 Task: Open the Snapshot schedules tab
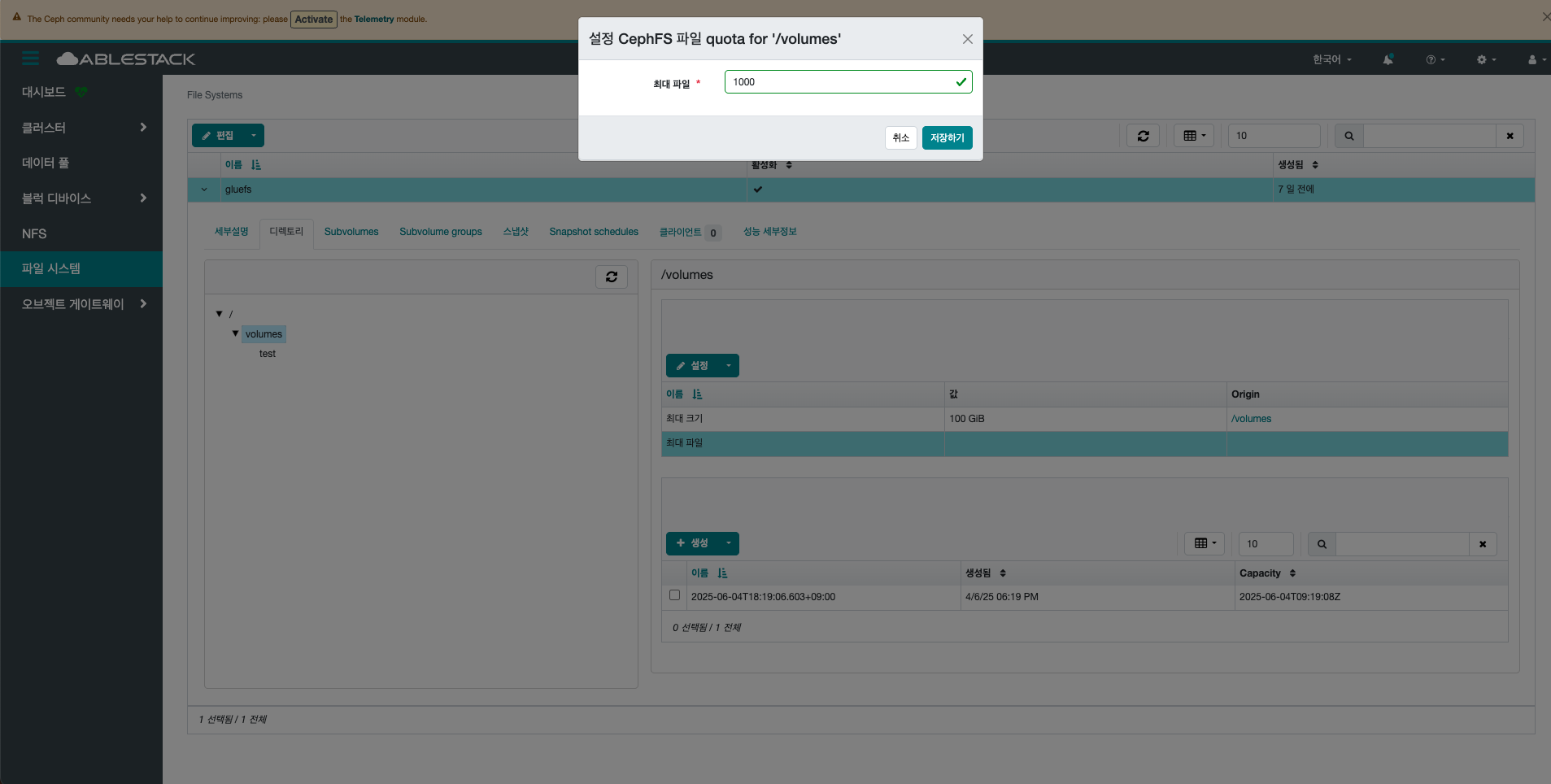click(593, 232)
